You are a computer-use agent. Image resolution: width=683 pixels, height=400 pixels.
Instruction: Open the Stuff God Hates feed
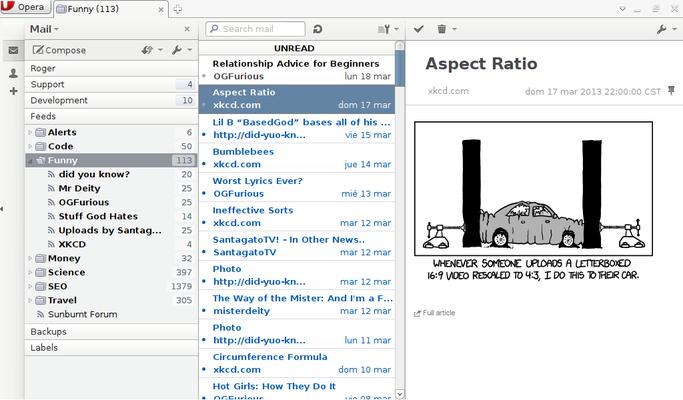tap(111, 216)
